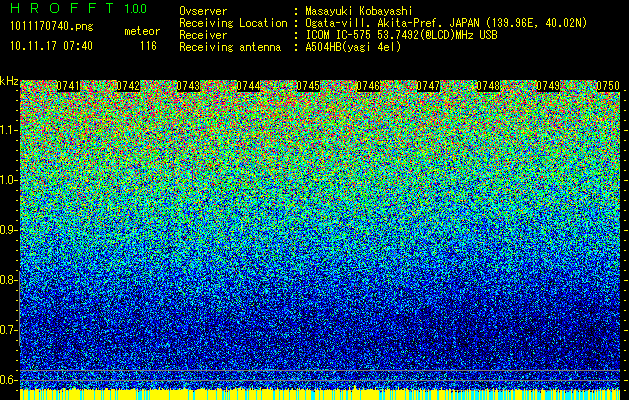Click the meteor count 116
Image resolution: width=629 pixels, height=400 pixels.
click(148, 46)
